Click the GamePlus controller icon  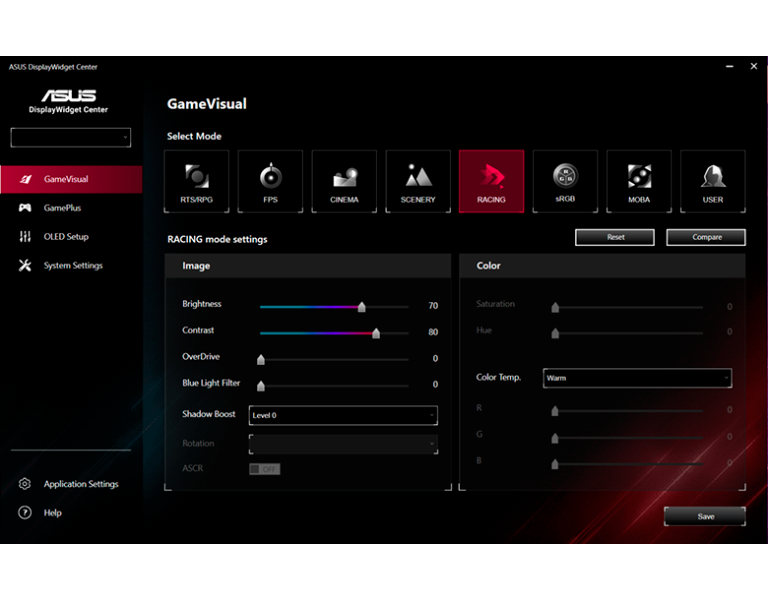click(25, 208)
